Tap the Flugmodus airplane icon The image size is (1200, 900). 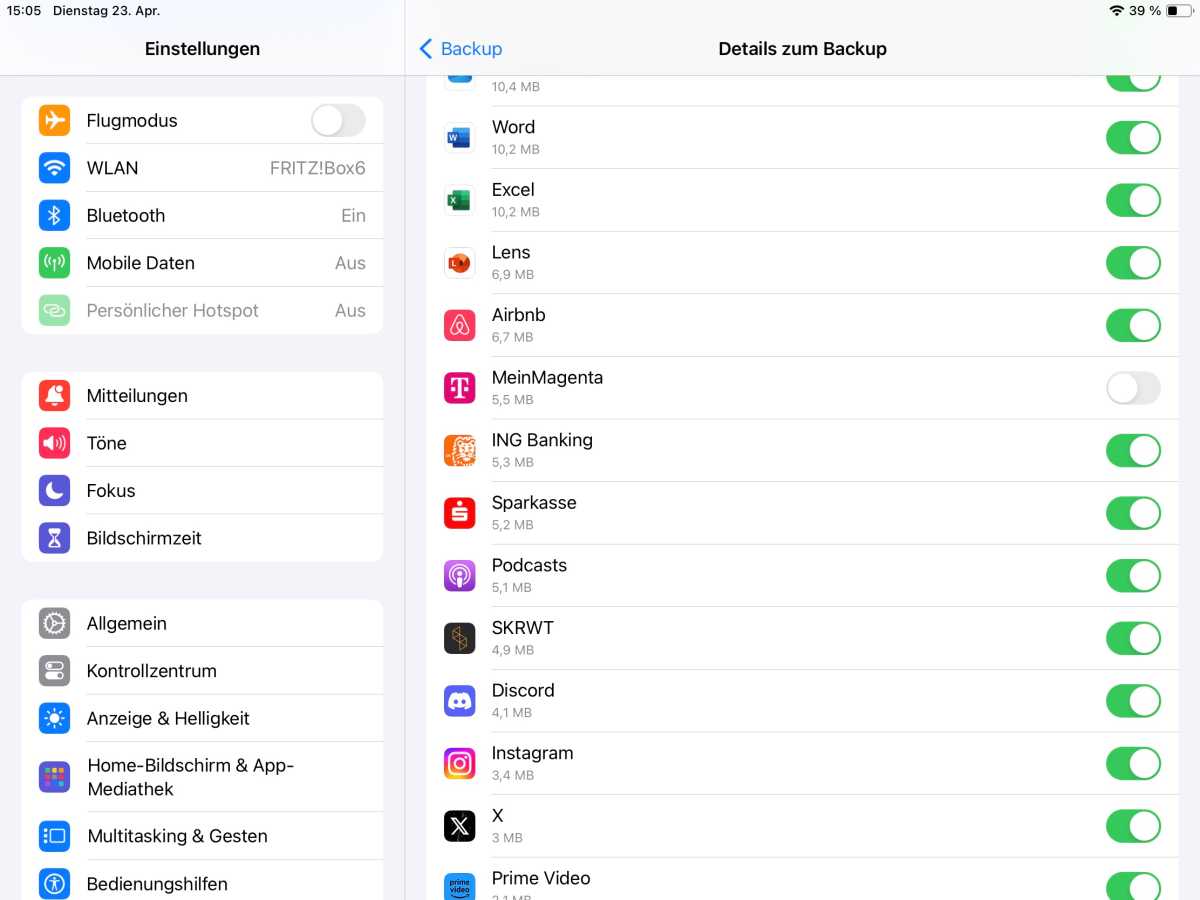tap(54, 120)
